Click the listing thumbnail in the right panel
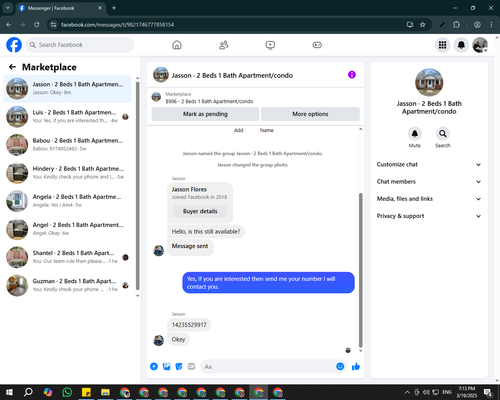Screen dimensions: 500x400 [x=429, y=82]
